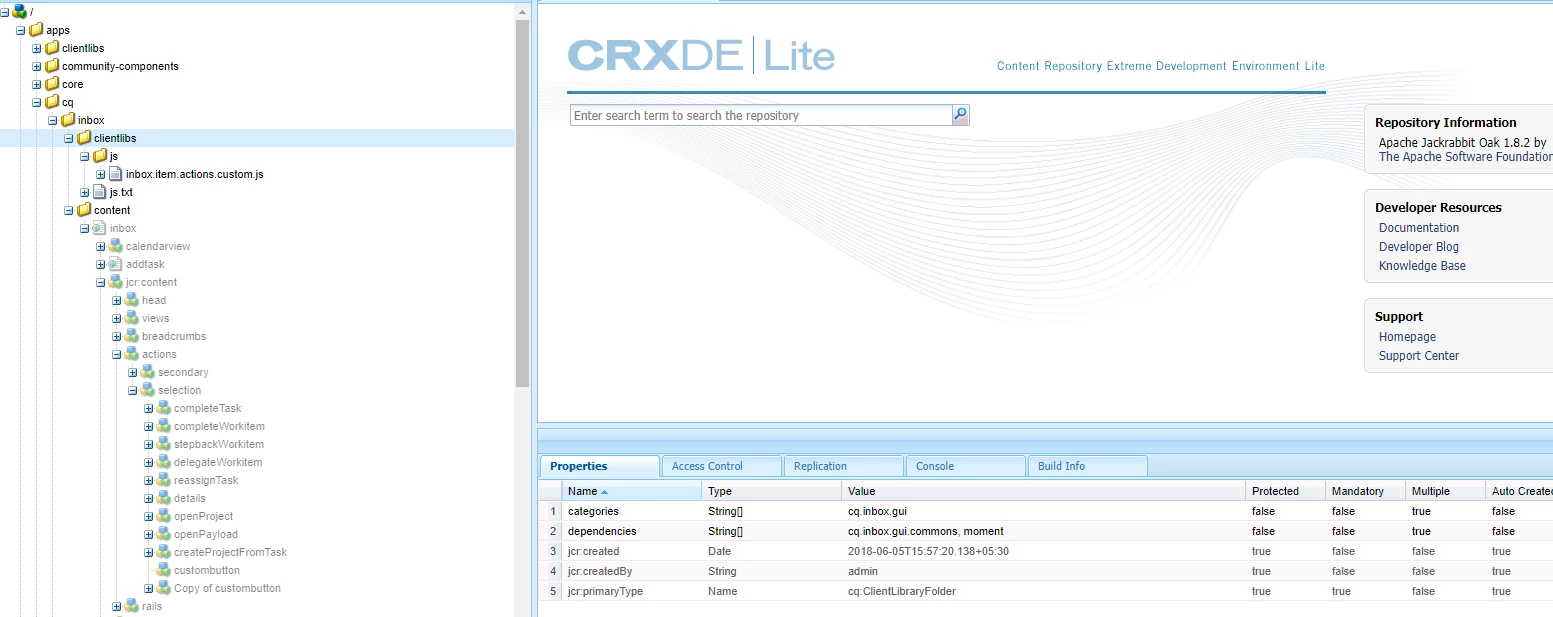
Task: Click secondary node icon
Action: pyautogui.click(x=148, y=372)
